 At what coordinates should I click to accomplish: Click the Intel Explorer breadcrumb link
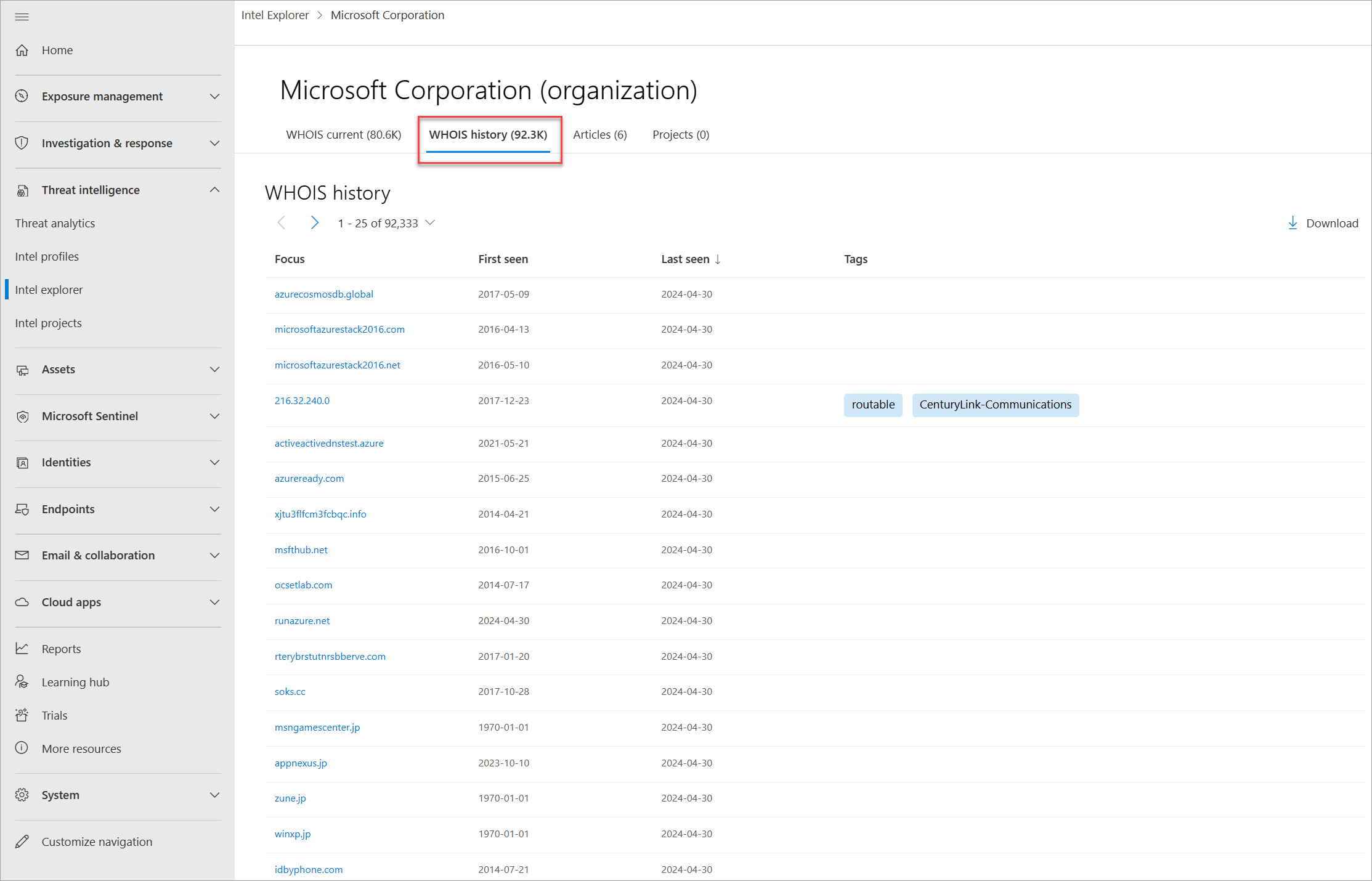click(x=275, y=15)
